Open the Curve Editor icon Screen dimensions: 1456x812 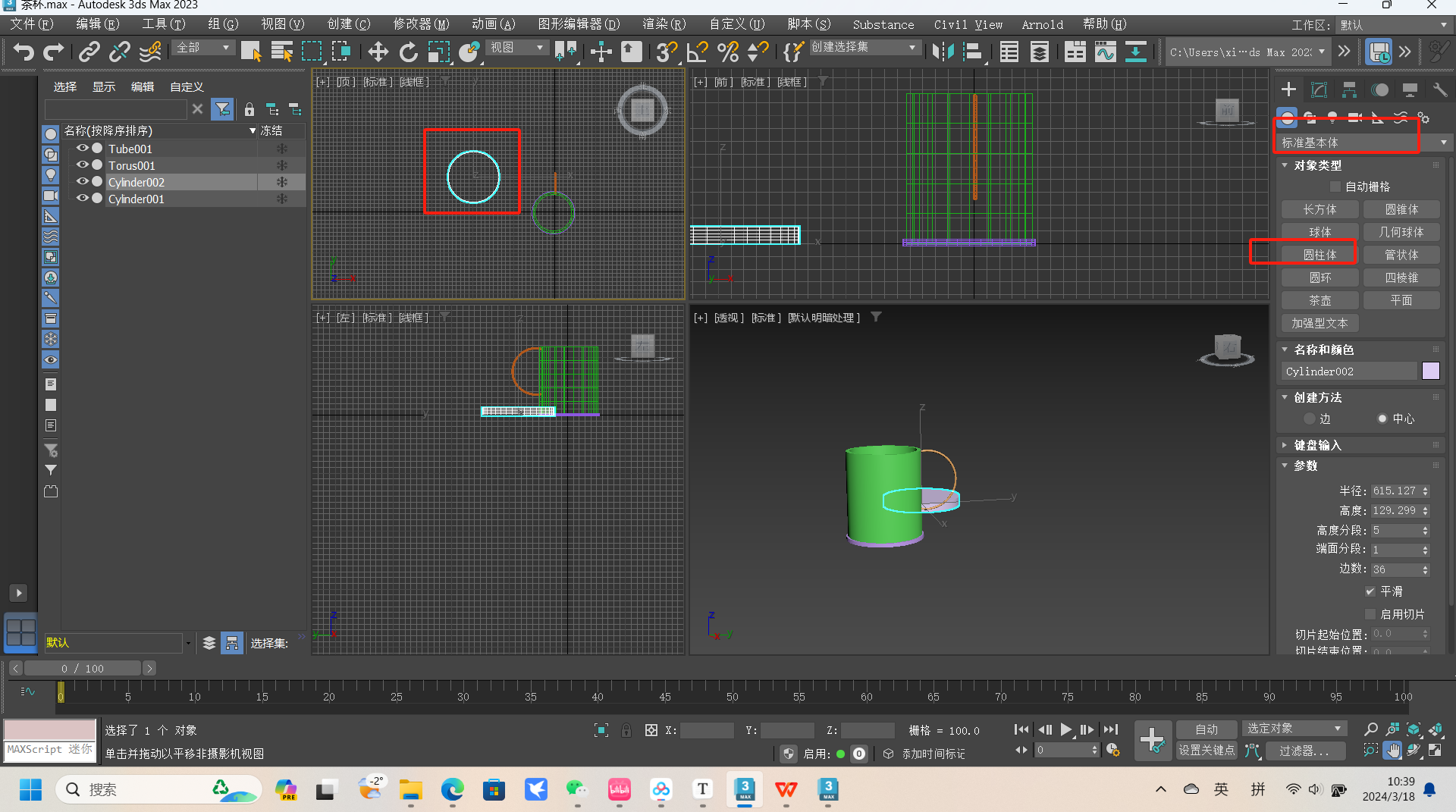click(1106, 52)
